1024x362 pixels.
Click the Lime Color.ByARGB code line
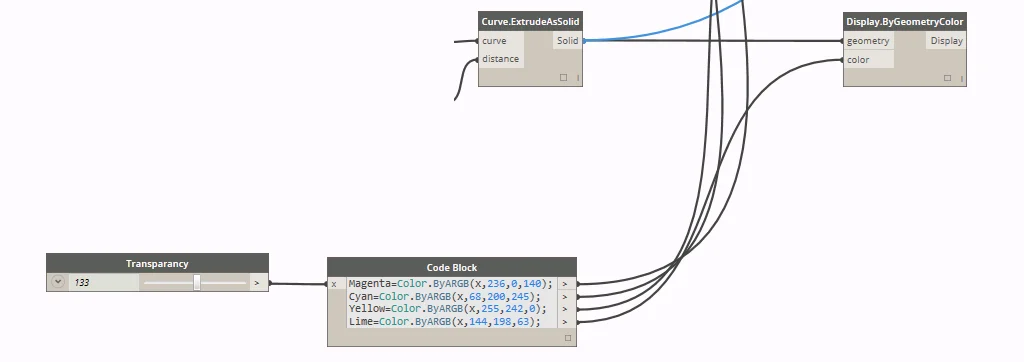click(x=445, y=321)
